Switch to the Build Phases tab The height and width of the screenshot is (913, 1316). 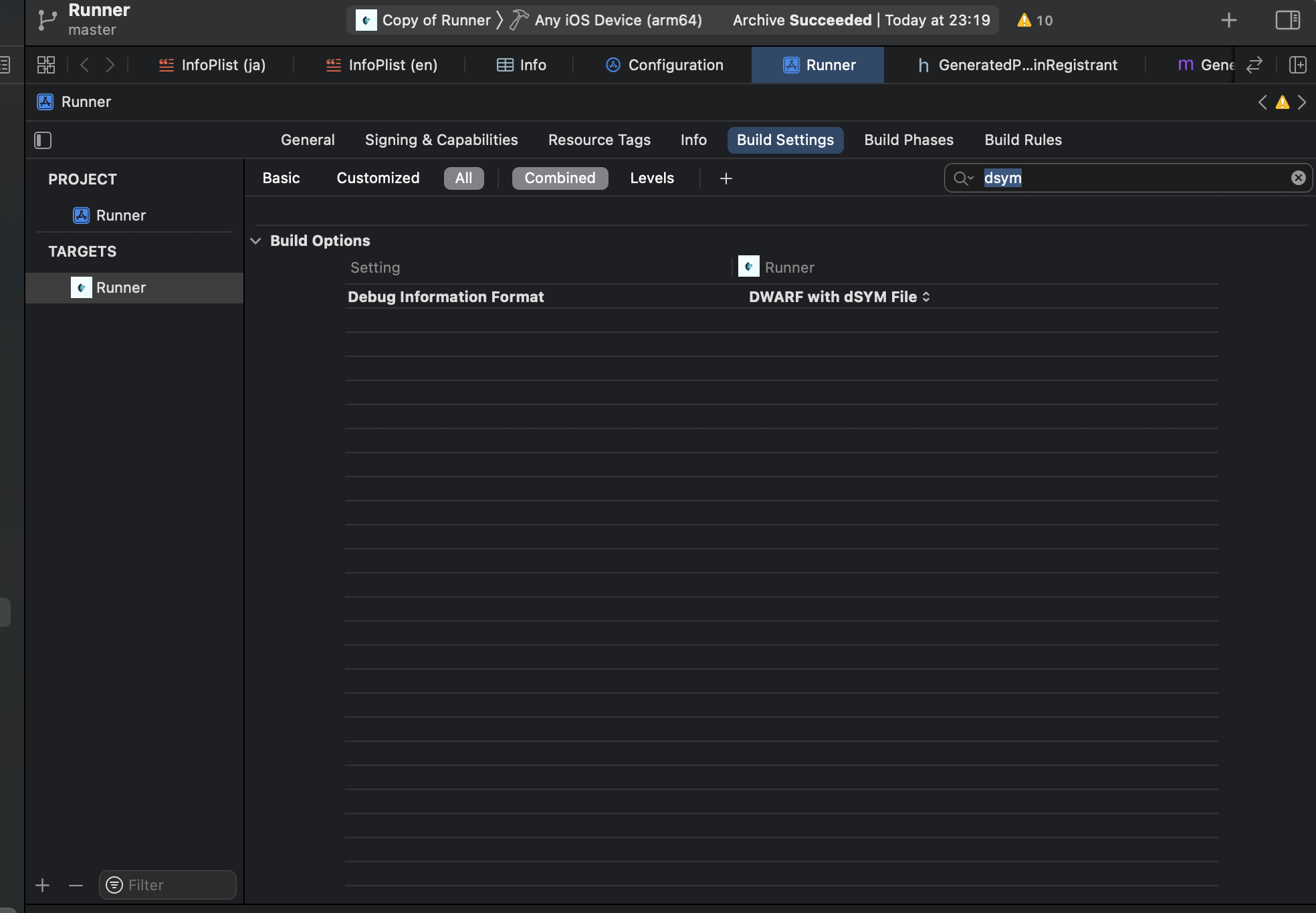(x=908, y=140)
